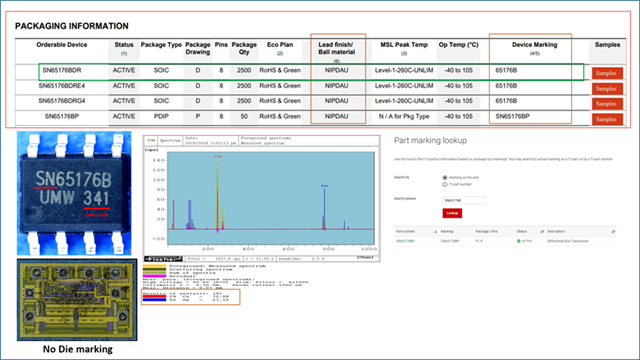Click the die photo above 'No Die marking'
The width and height of the screenshot is (640, 360).
77,300
